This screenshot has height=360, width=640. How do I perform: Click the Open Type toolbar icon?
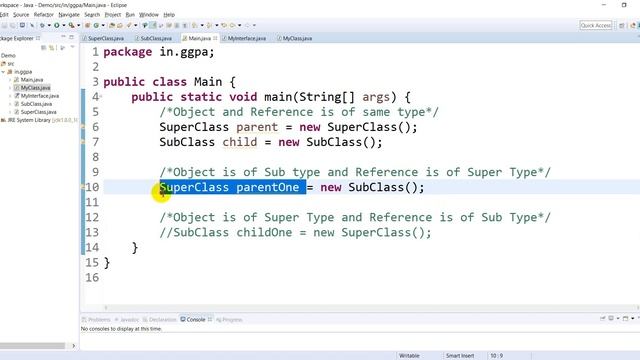coord(111,25)
